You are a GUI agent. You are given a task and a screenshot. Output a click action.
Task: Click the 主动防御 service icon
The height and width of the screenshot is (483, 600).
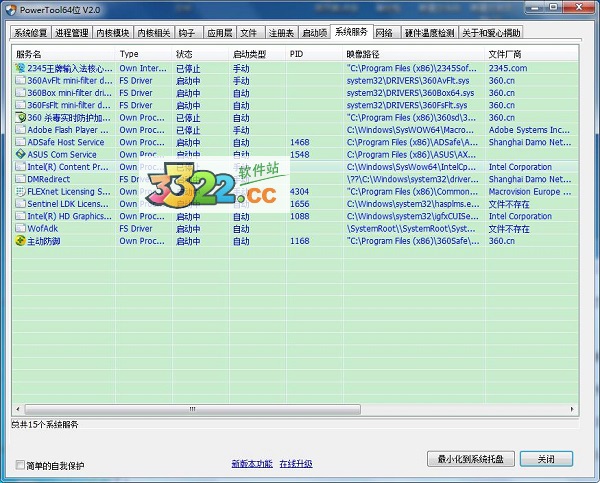(x=20, y=241)
